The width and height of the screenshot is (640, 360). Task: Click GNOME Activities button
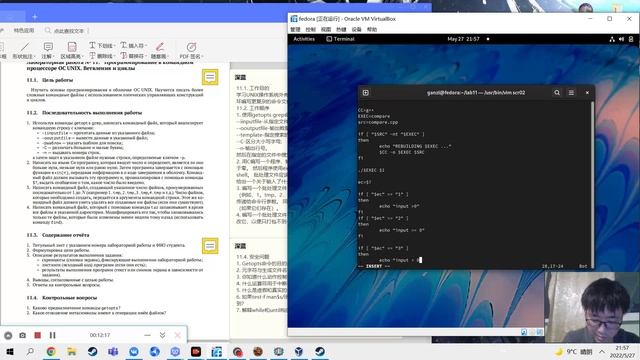[x=304, y=39]
